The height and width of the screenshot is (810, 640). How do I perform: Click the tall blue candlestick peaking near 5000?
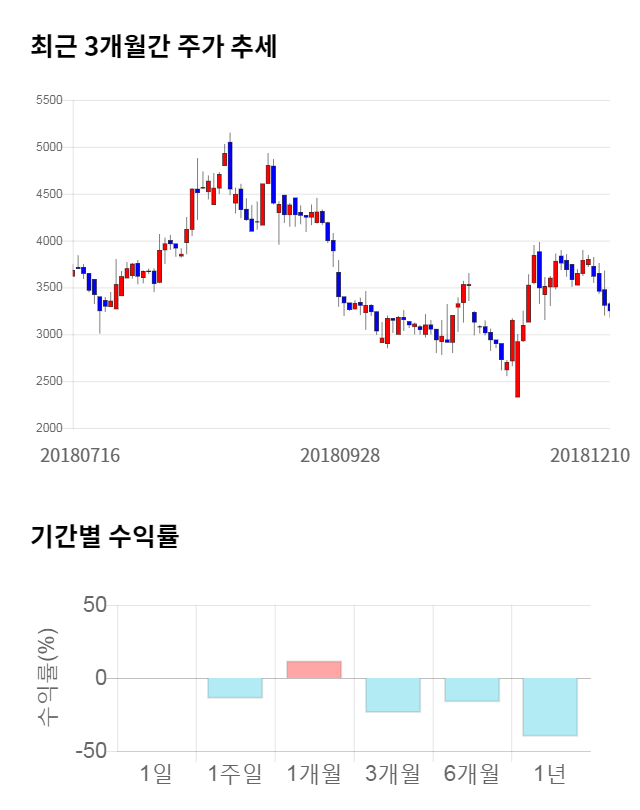click(x=230, y=165)
